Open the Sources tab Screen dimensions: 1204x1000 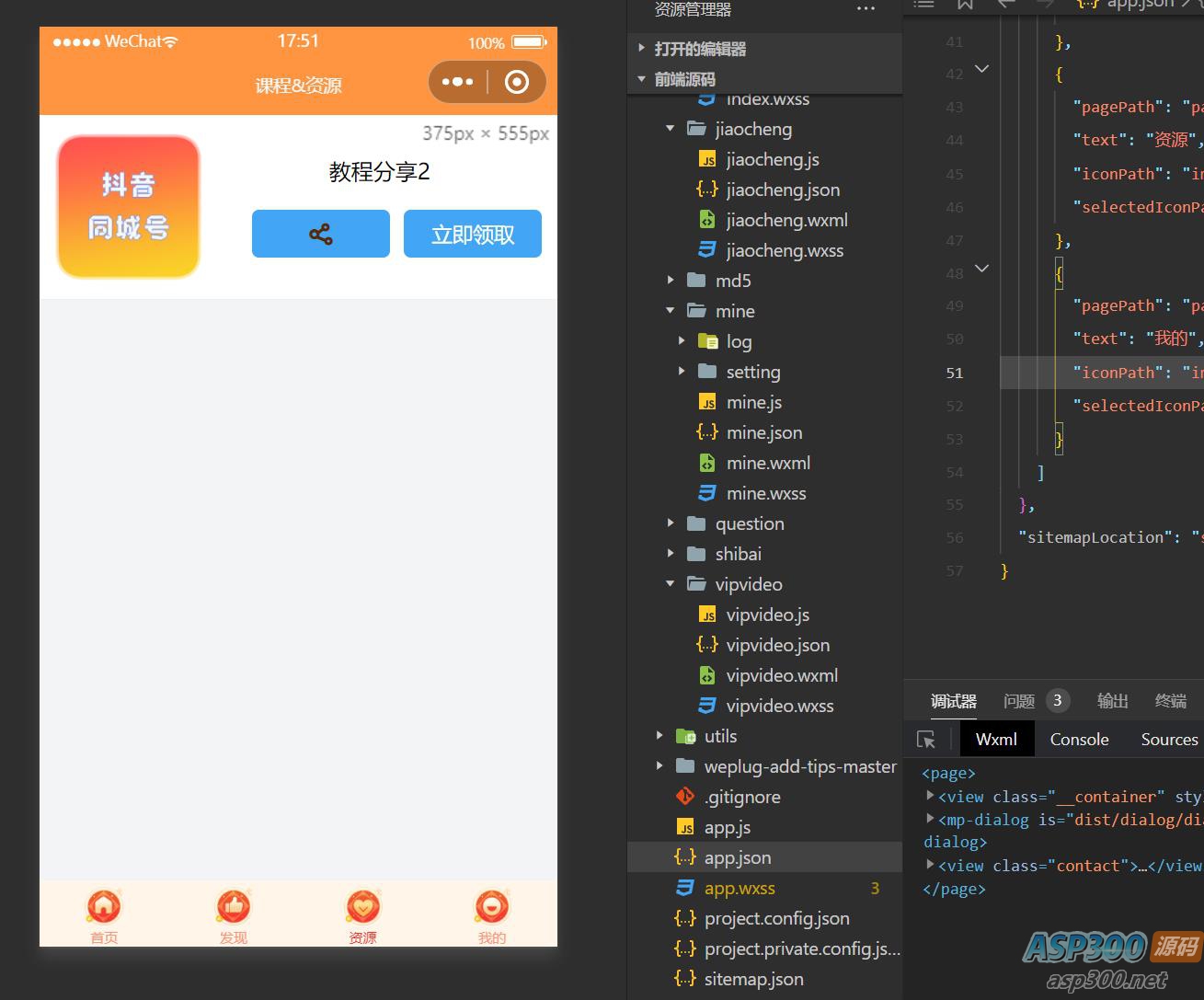click(1169, 740)
